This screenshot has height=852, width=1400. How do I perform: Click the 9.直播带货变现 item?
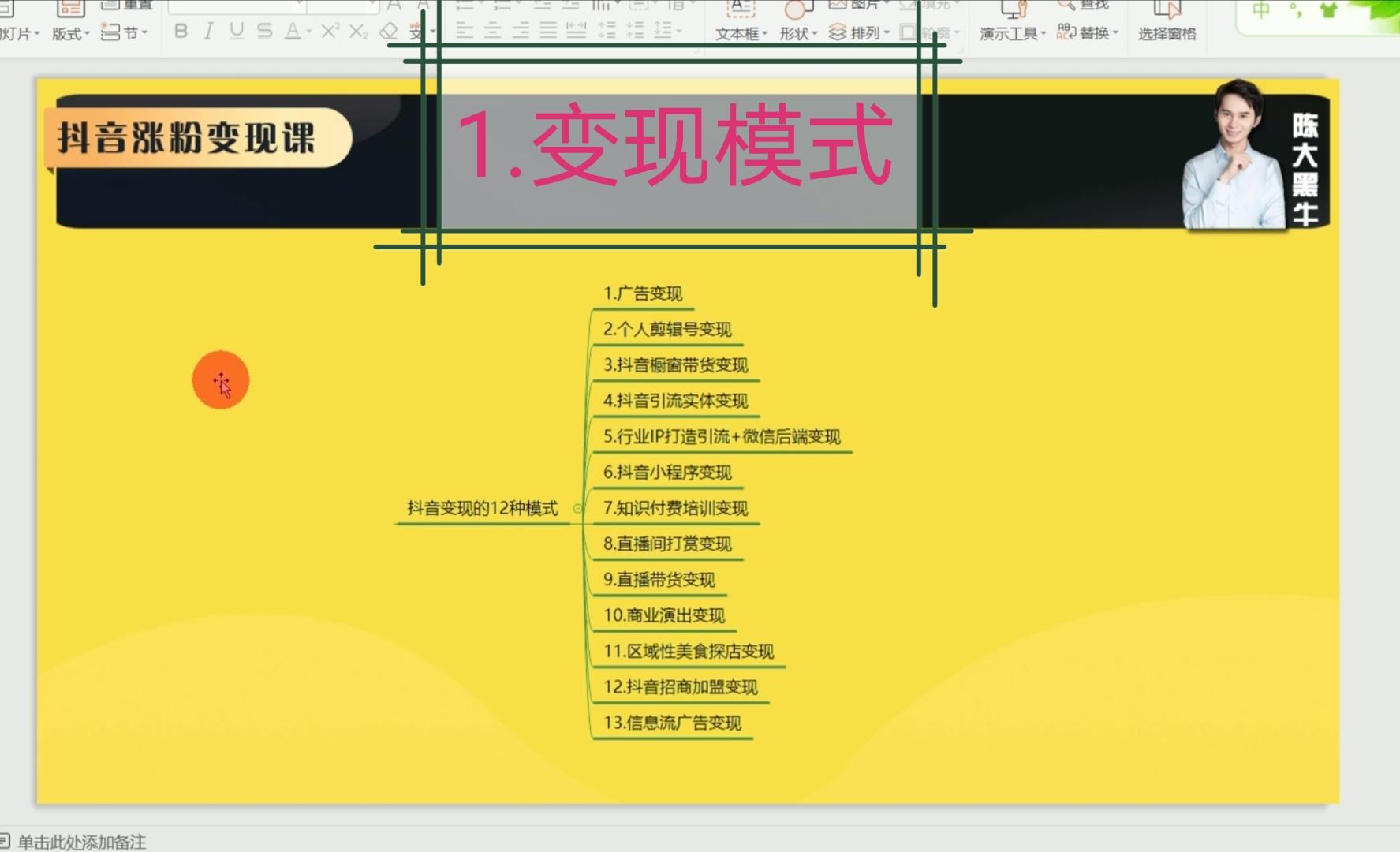(x=659, y=579)
